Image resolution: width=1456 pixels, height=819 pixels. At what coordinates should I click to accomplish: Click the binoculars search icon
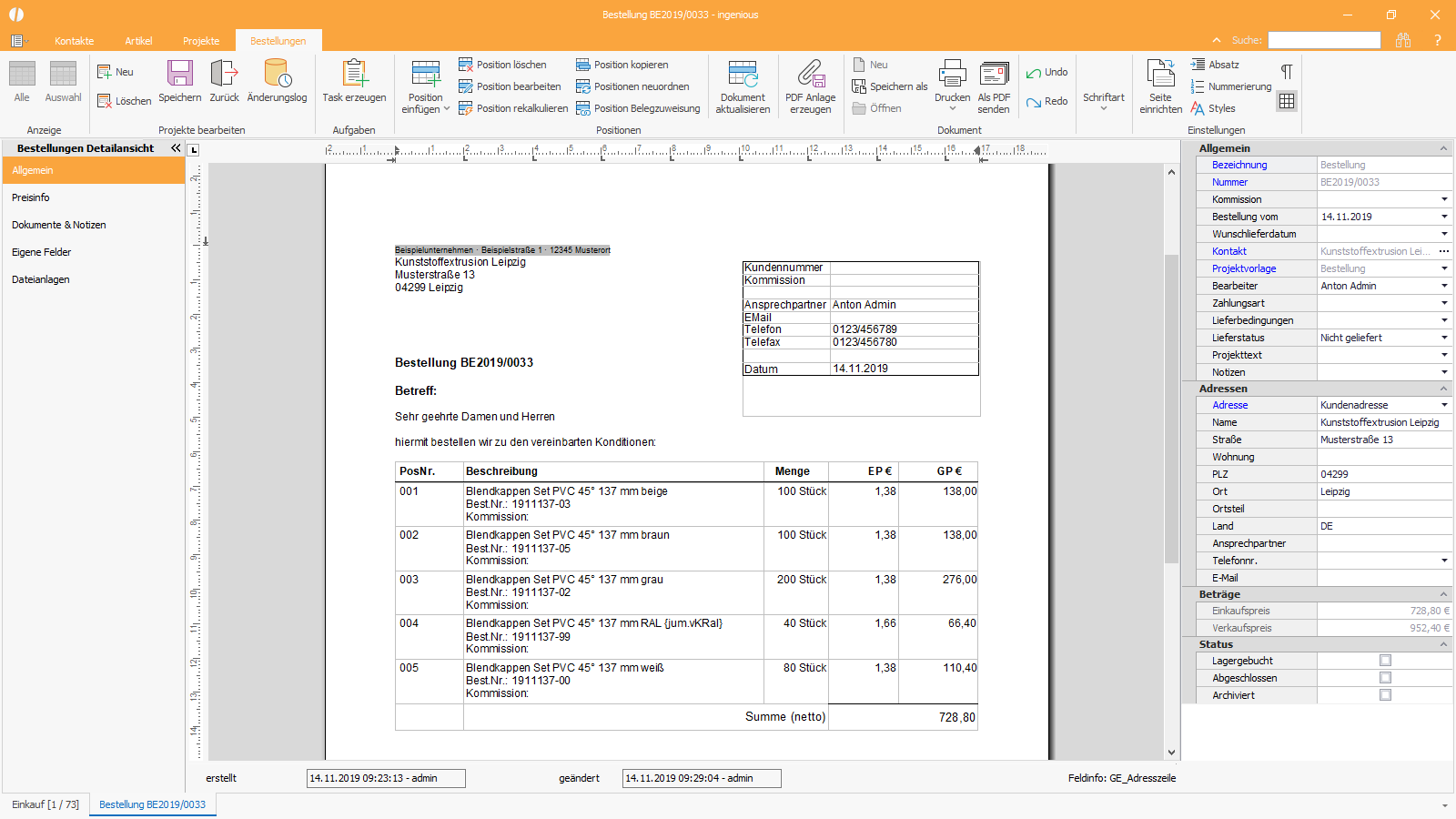pyautogui.click(x=1403, y=40)
